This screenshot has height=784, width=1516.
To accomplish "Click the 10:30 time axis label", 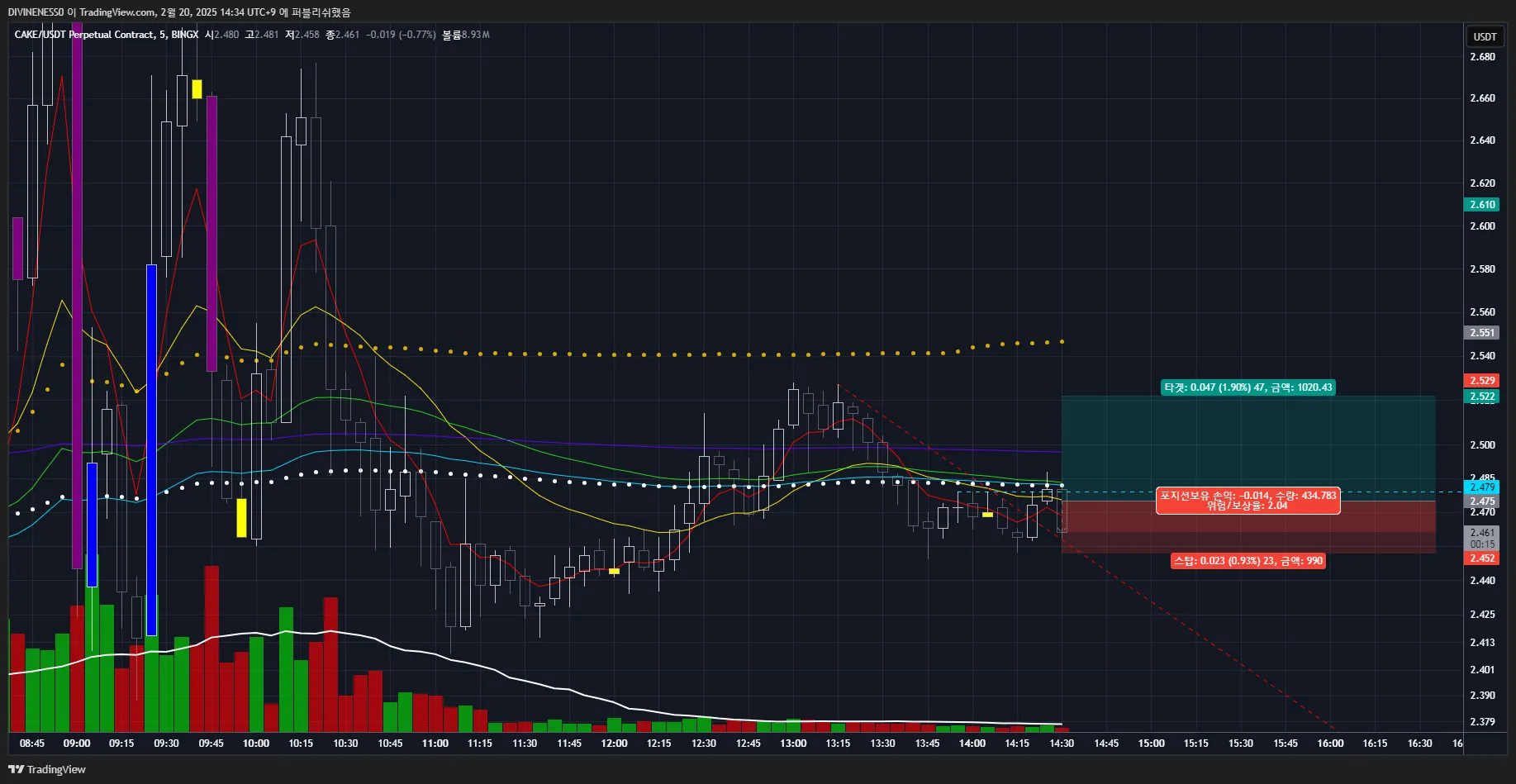I will pos(345,744).
